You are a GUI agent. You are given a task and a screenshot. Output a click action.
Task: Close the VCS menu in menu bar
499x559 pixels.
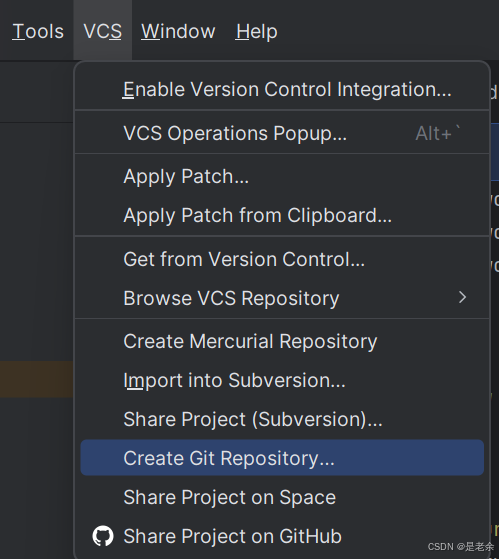(x=103, y=31)
